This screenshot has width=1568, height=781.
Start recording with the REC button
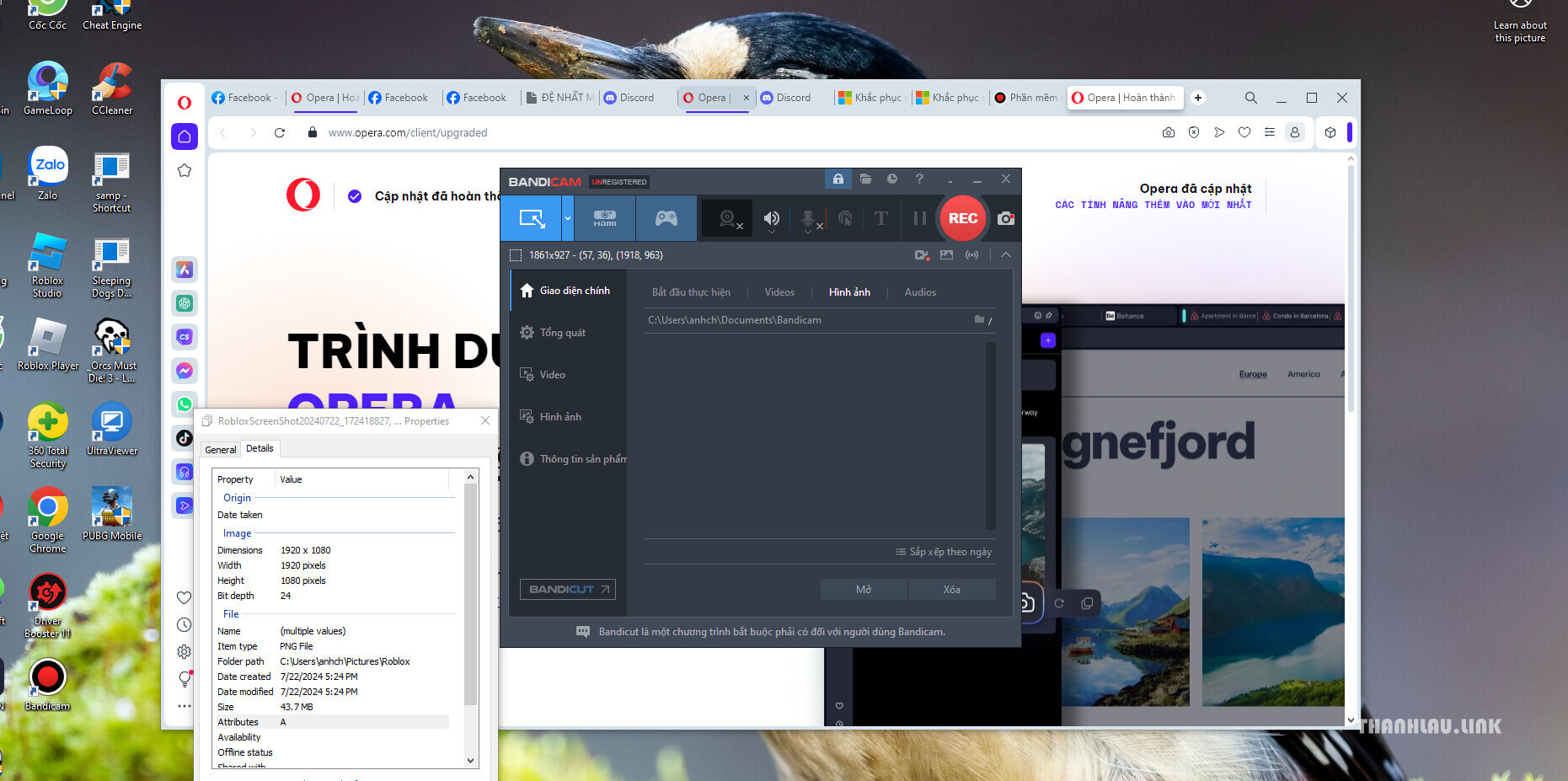click(963, 218)
